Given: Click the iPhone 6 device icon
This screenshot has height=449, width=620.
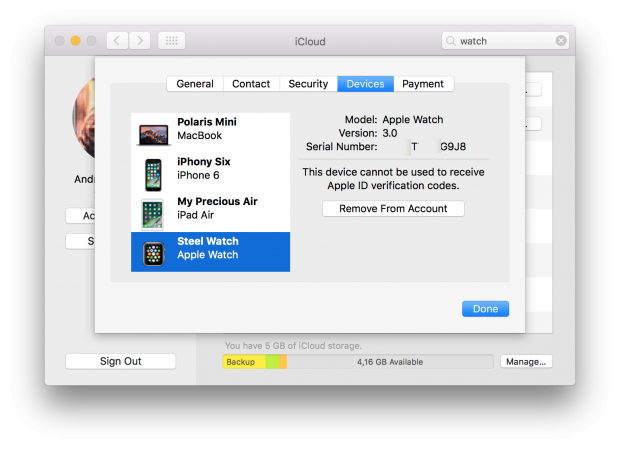Looking at the screenshot, I should pos(153,175).
